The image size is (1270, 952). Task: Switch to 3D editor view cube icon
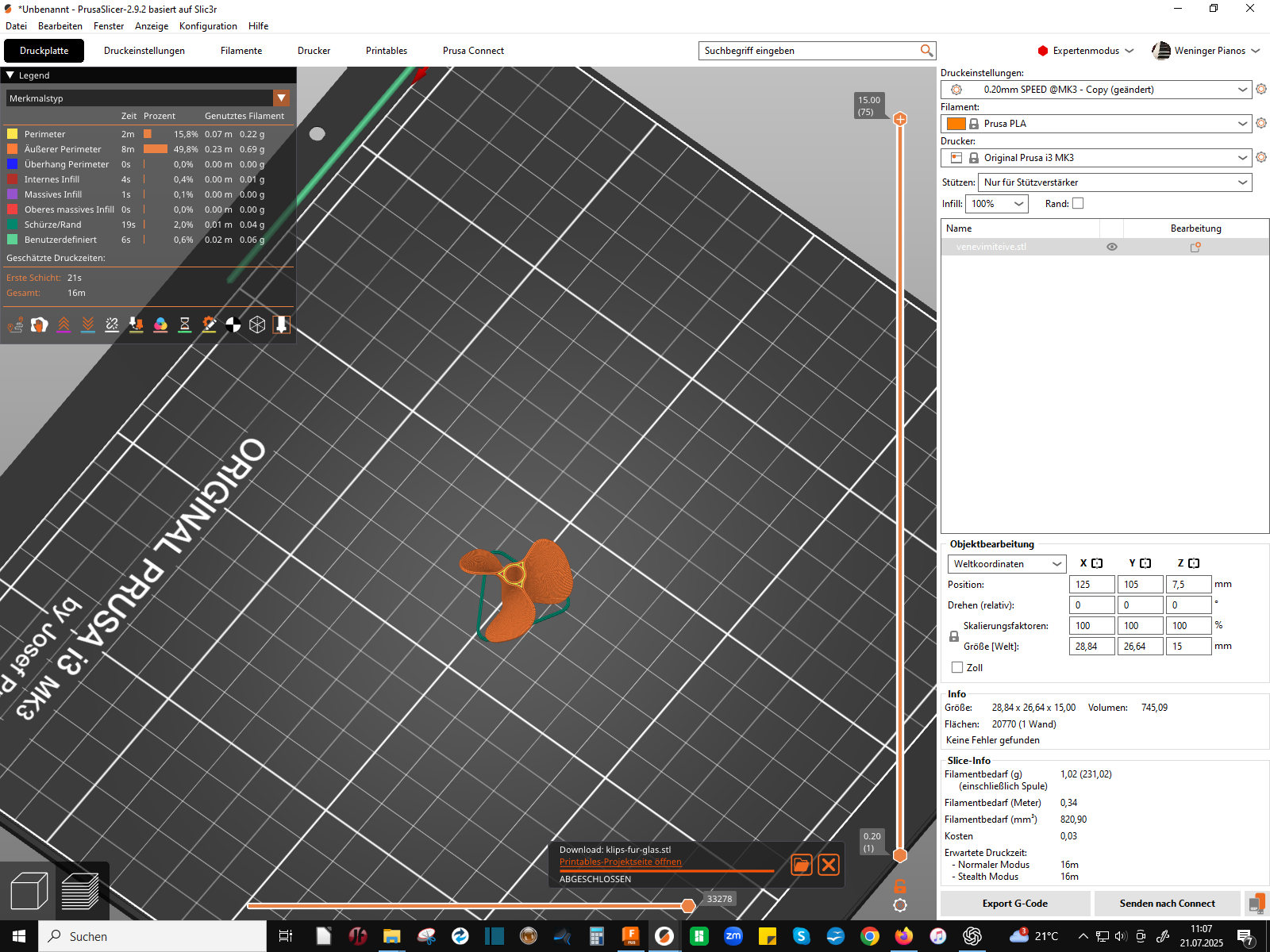tap(29, 891)
